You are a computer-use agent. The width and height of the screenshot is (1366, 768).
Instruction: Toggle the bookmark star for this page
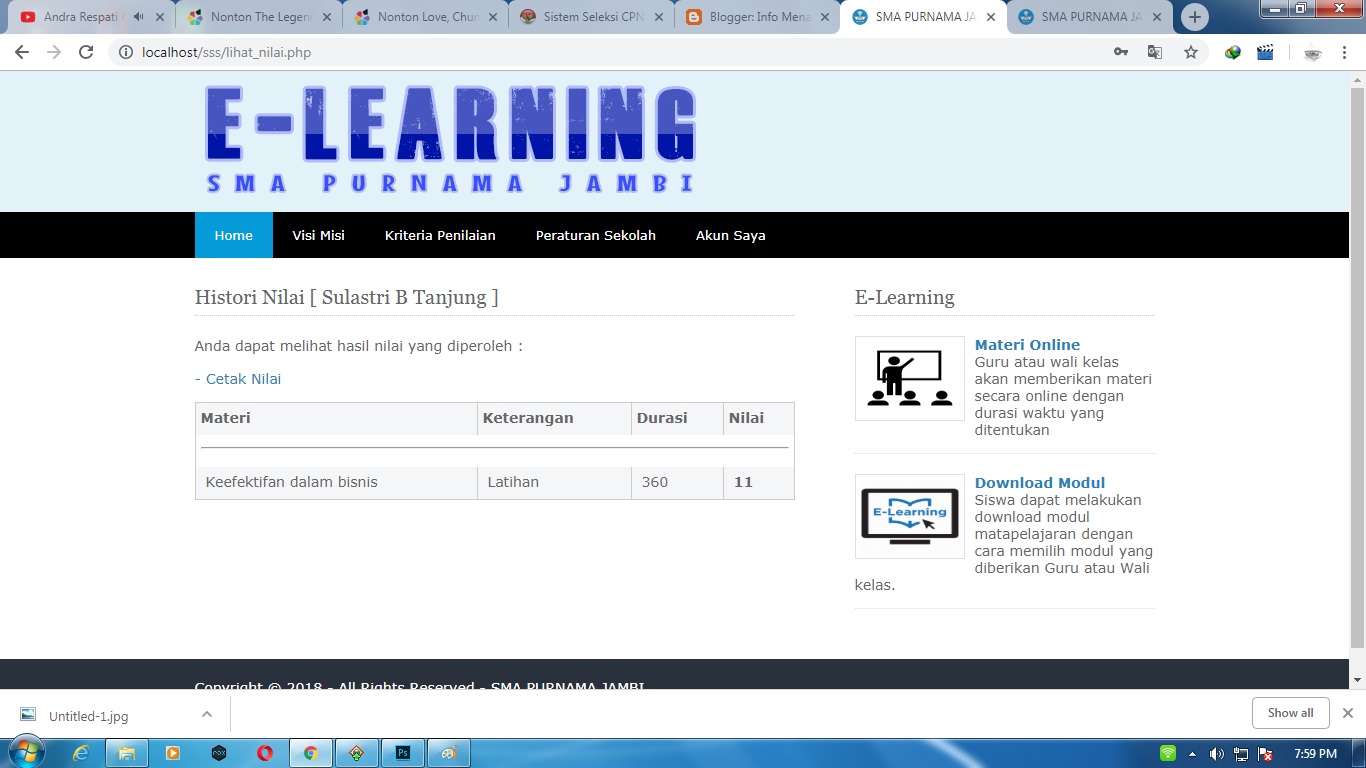point(1191,51)
